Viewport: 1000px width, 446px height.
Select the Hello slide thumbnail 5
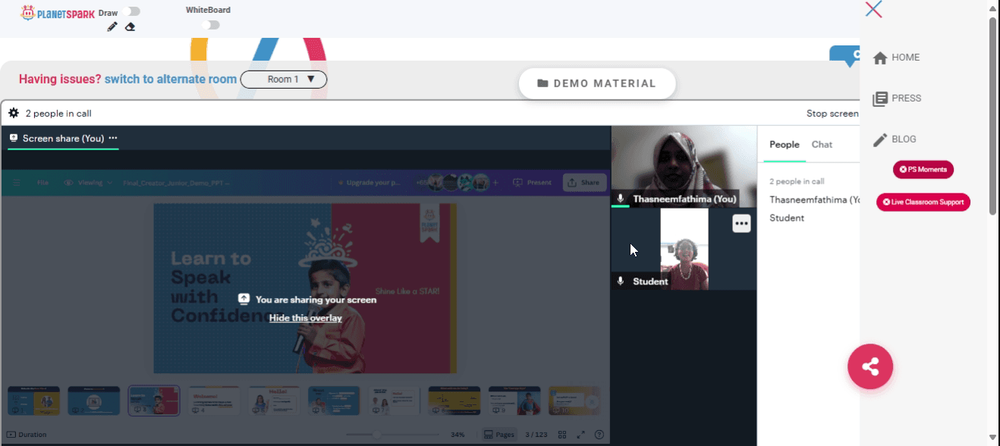click(274, 401)
